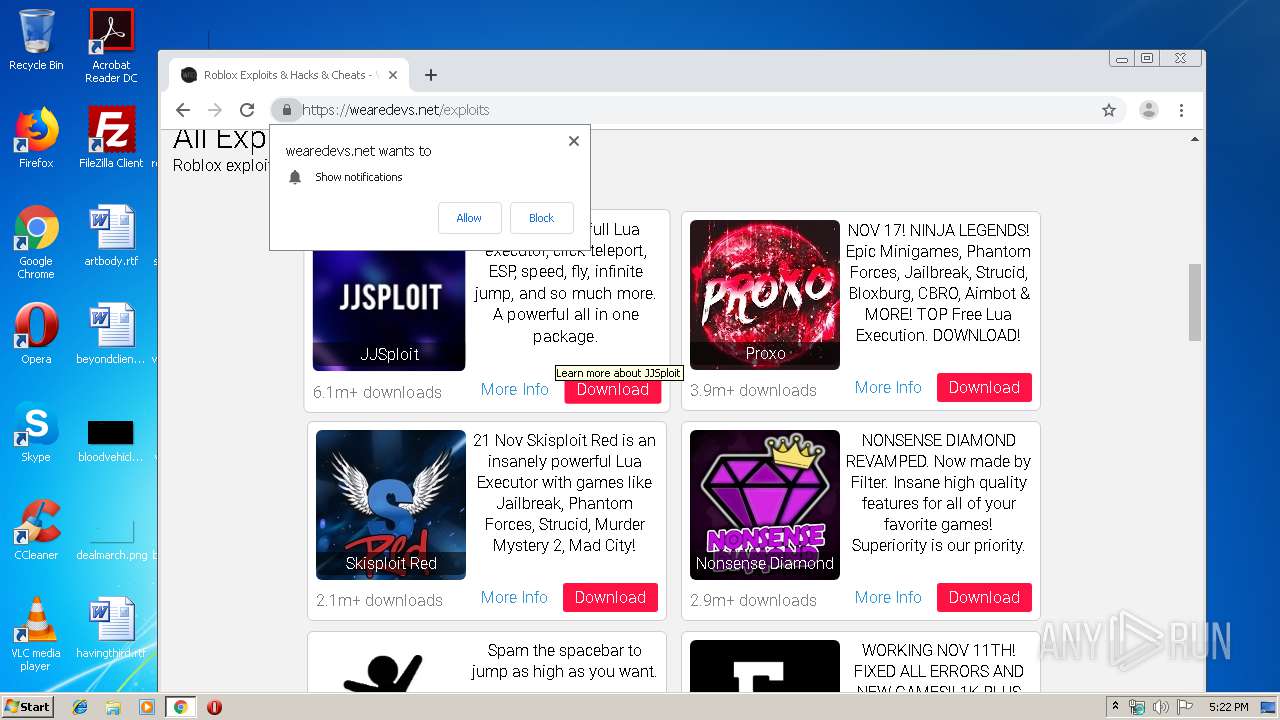
Task: Close the Roblox Exploits tab
Action: (x=393, y=75)
